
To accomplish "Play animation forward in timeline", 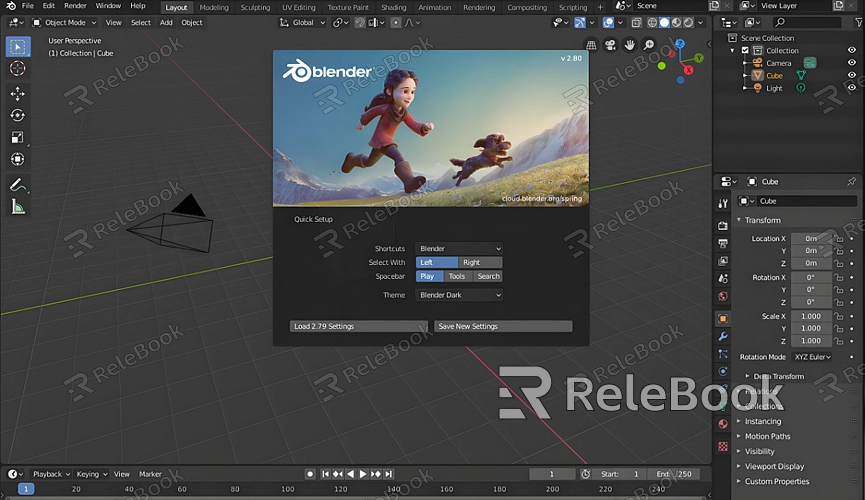I will click(x=362, y=474).
